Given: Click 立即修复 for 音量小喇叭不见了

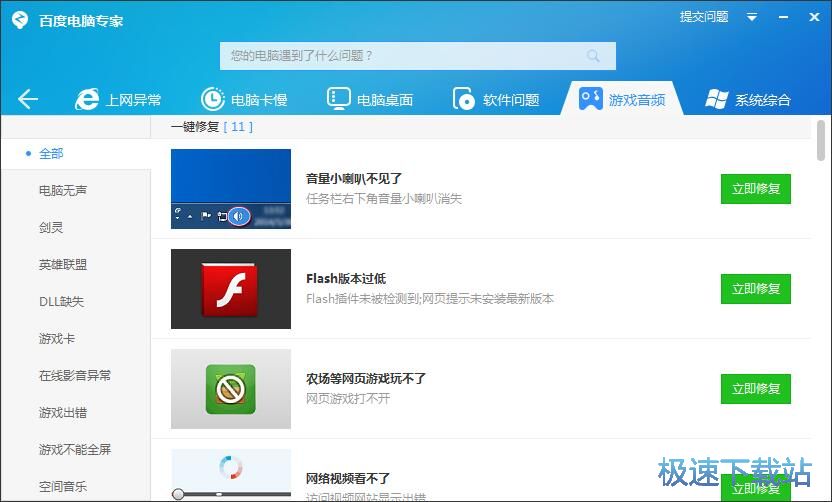Looking at the screenshot, I should pos(756,189).
